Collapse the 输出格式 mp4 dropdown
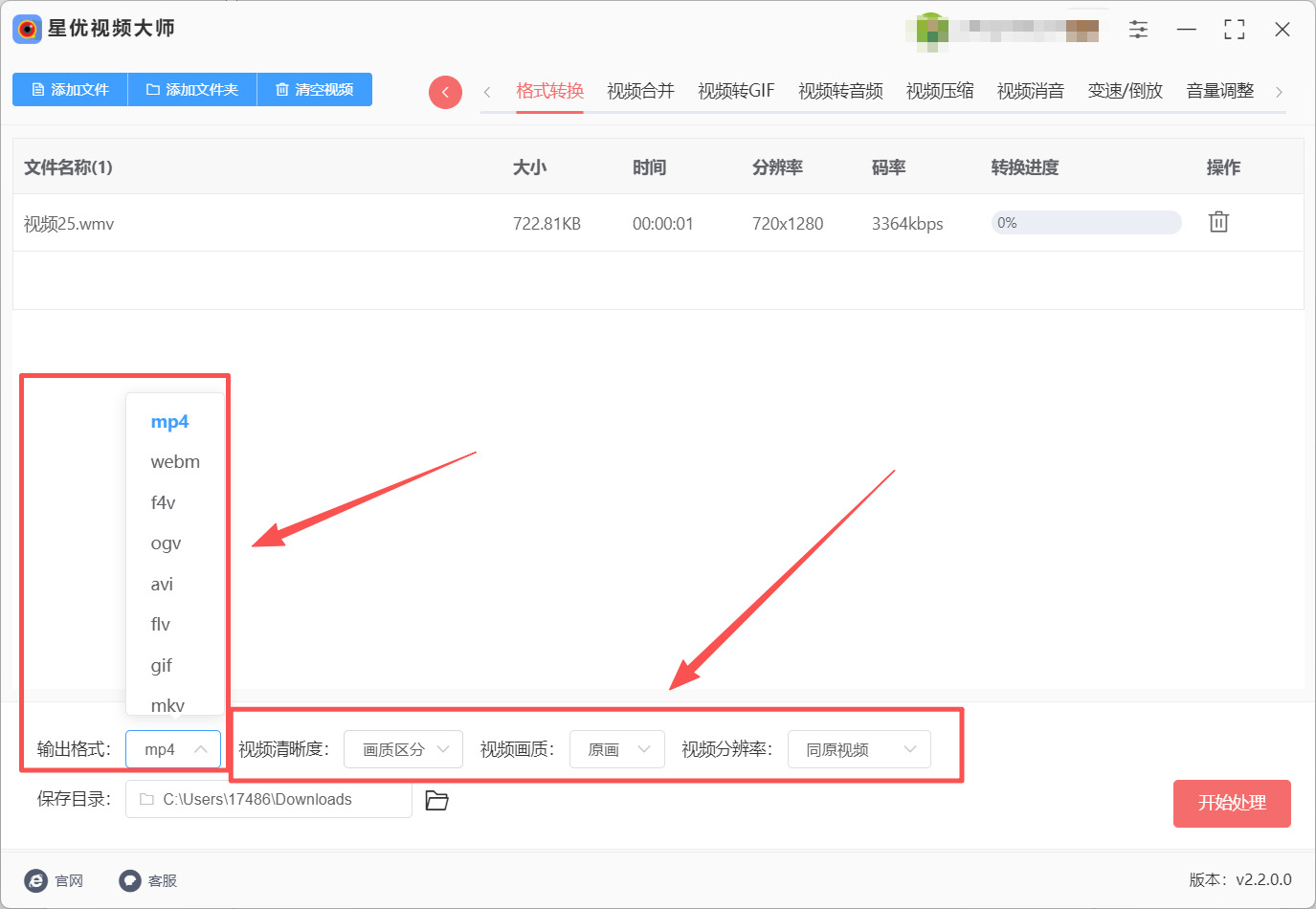 [x=173, y=749]
